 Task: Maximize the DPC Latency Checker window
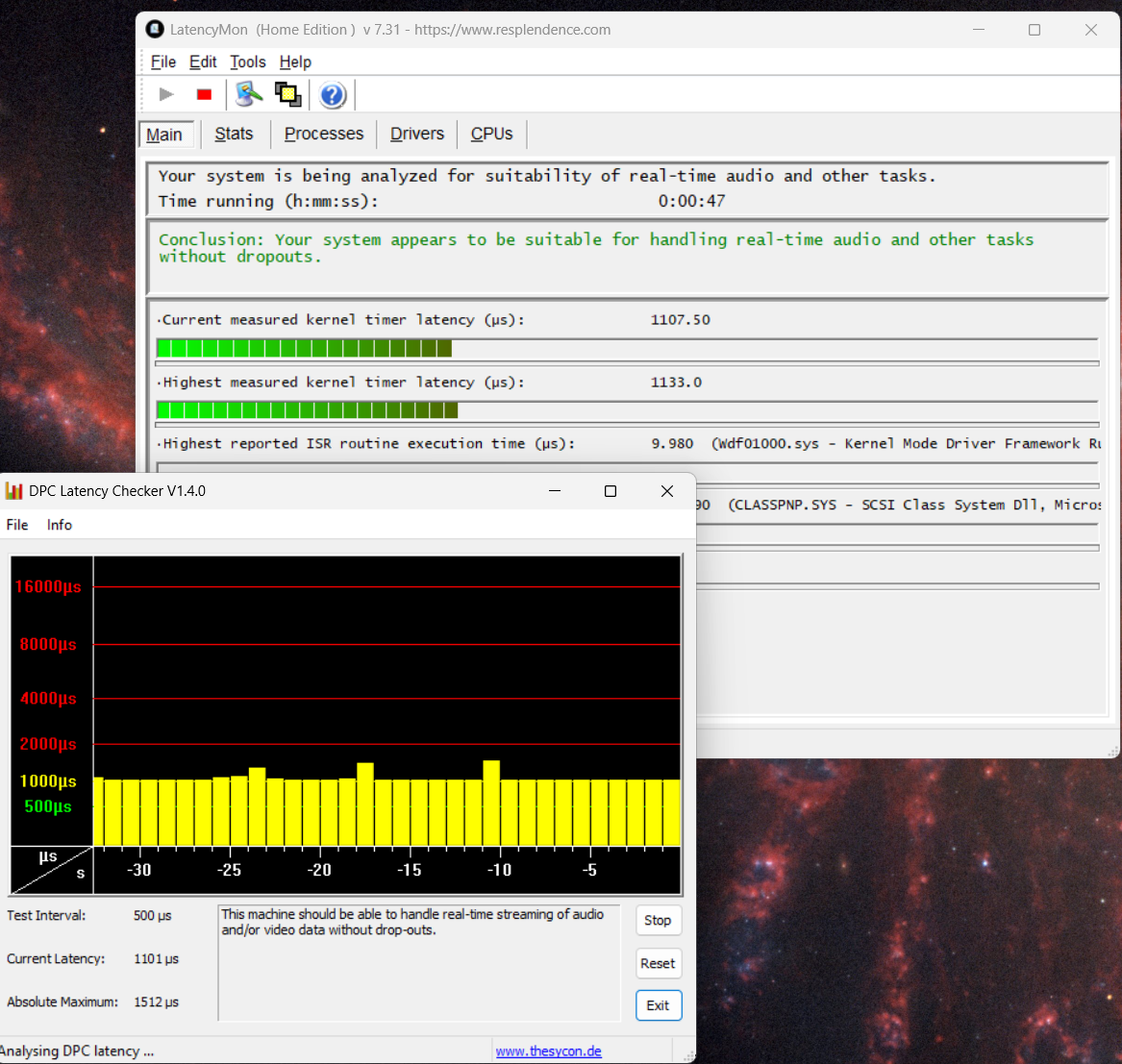coord(611,491)
